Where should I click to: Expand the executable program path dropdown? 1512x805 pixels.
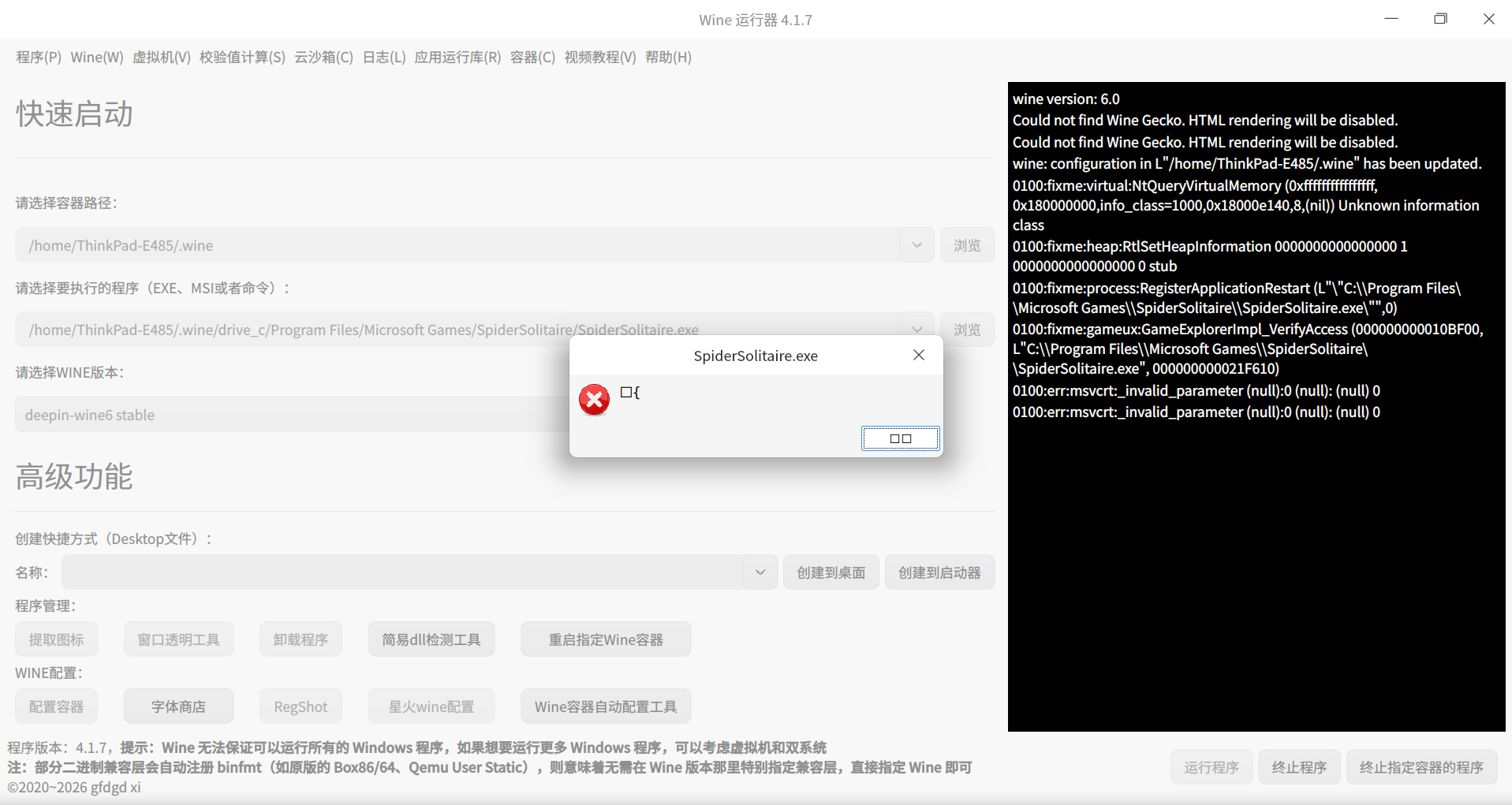[x=917, y=329]
